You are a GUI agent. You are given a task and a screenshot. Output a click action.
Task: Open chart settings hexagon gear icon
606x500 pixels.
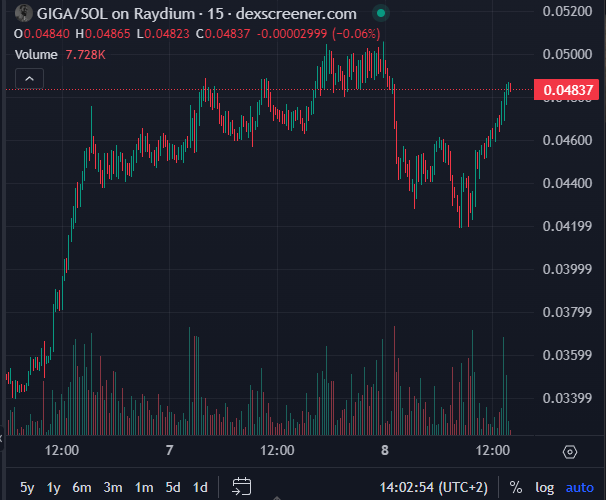[570, 452]
